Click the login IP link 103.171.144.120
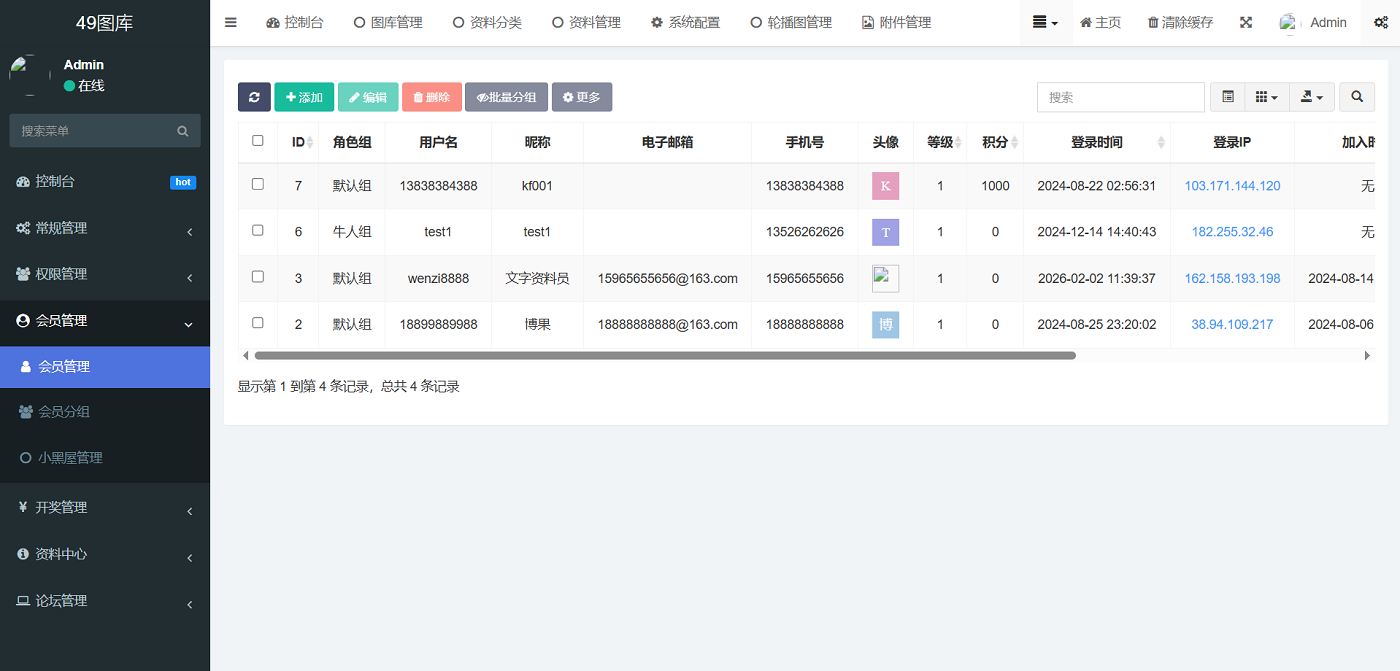Screen dimensions: 1400x671 point(1232,186)
